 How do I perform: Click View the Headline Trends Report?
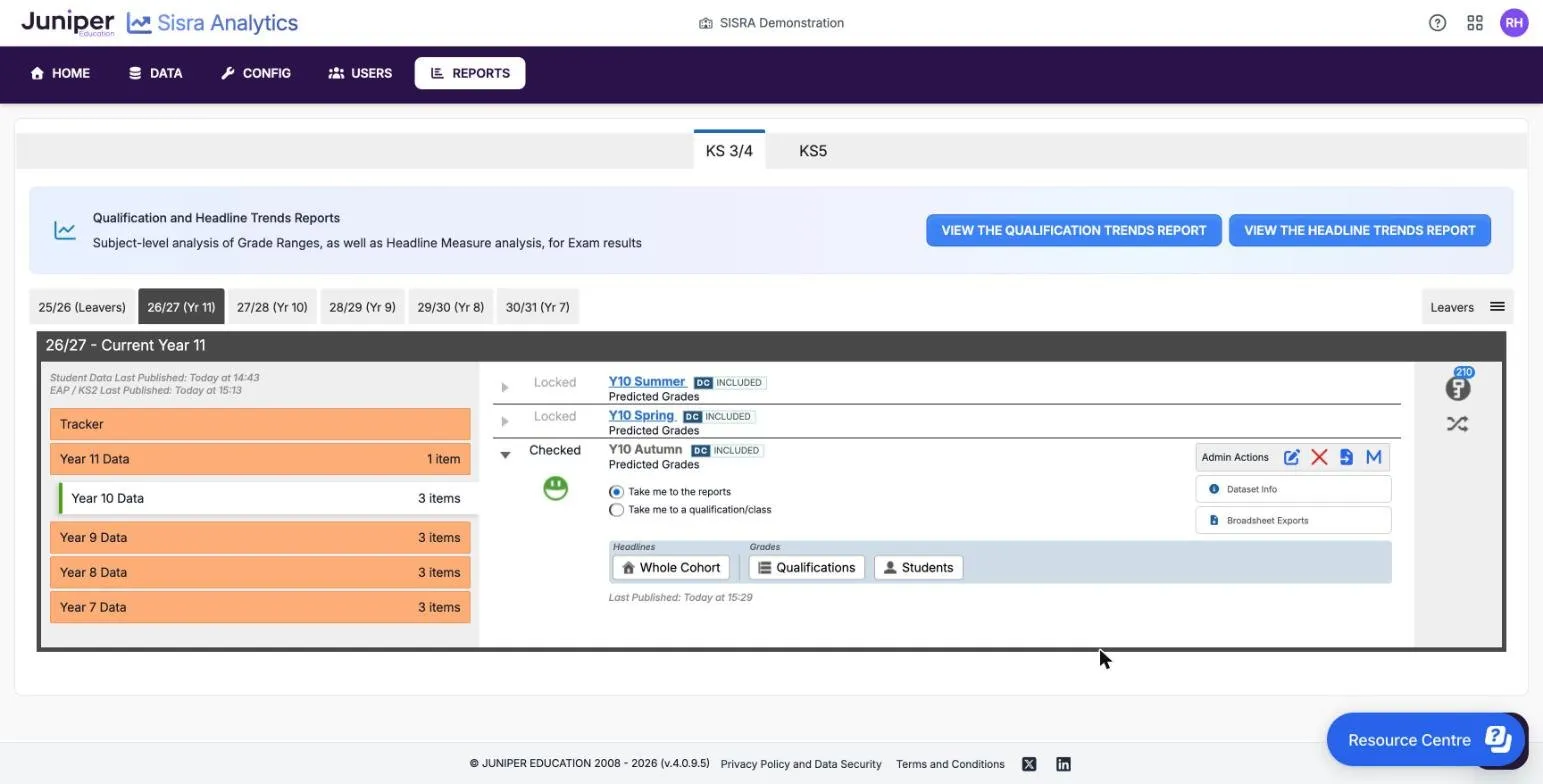(x=1359, y=230)
